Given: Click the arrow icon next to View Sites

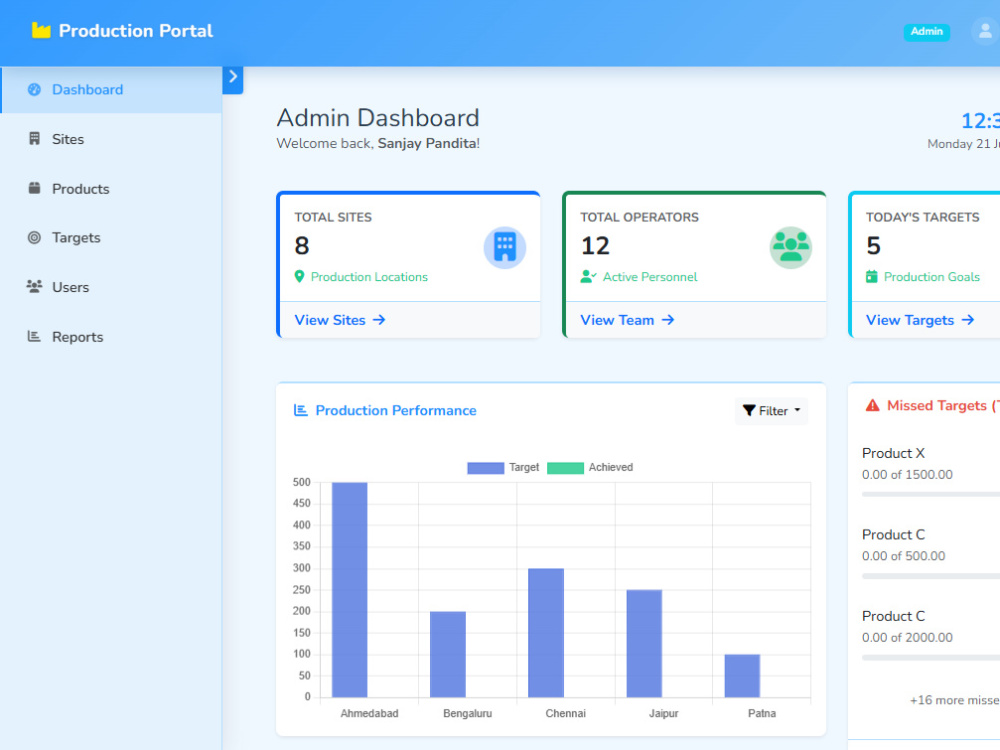Looking at the screenshot, I should [x=379, y=320].
